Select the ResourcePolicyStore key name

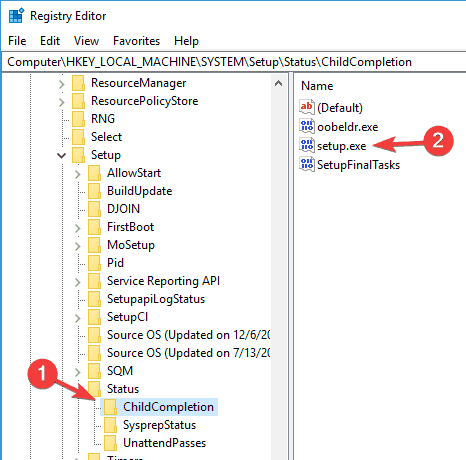(144, 101)
